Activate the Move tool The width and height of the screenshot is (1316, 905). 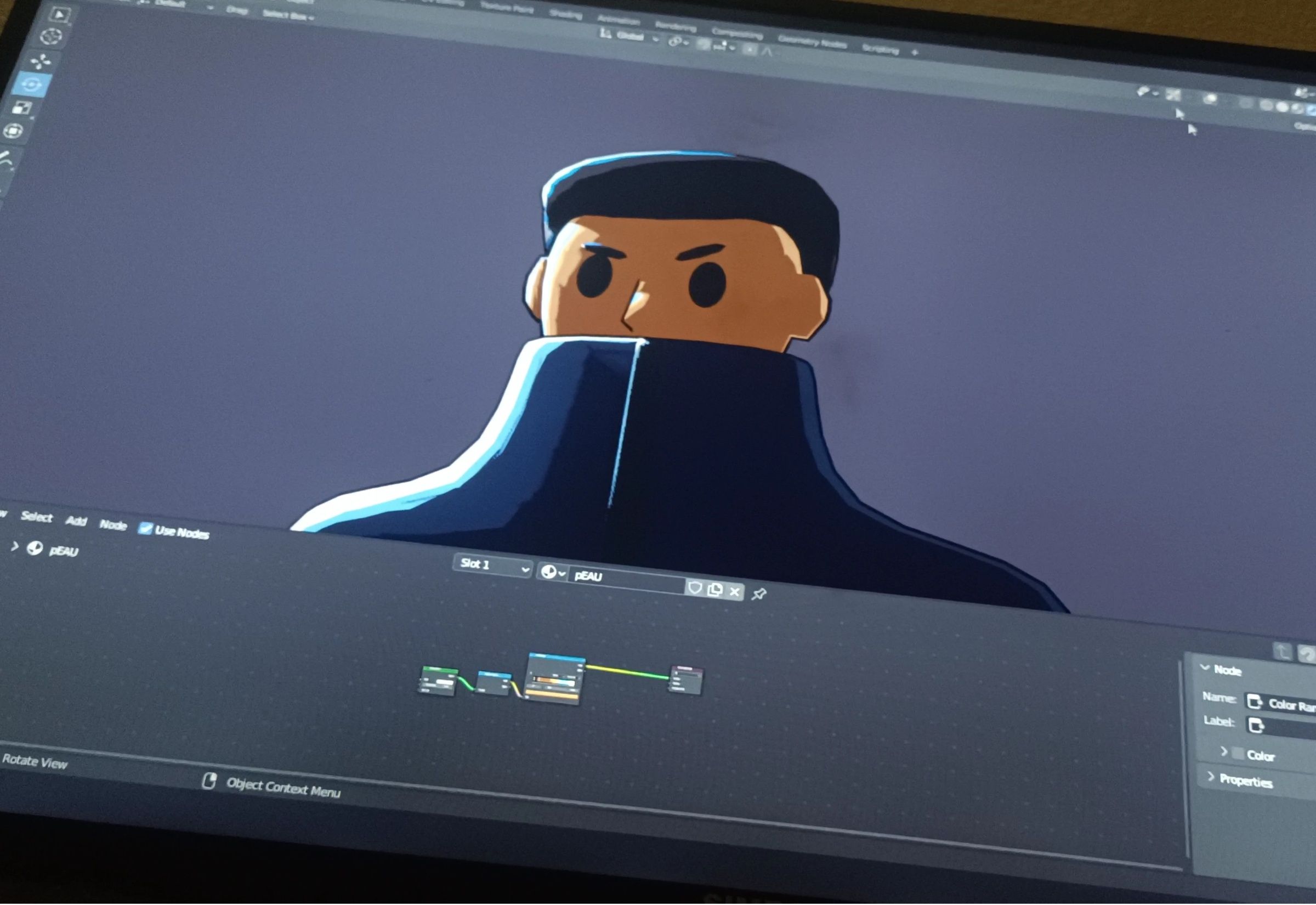[40, 61]
